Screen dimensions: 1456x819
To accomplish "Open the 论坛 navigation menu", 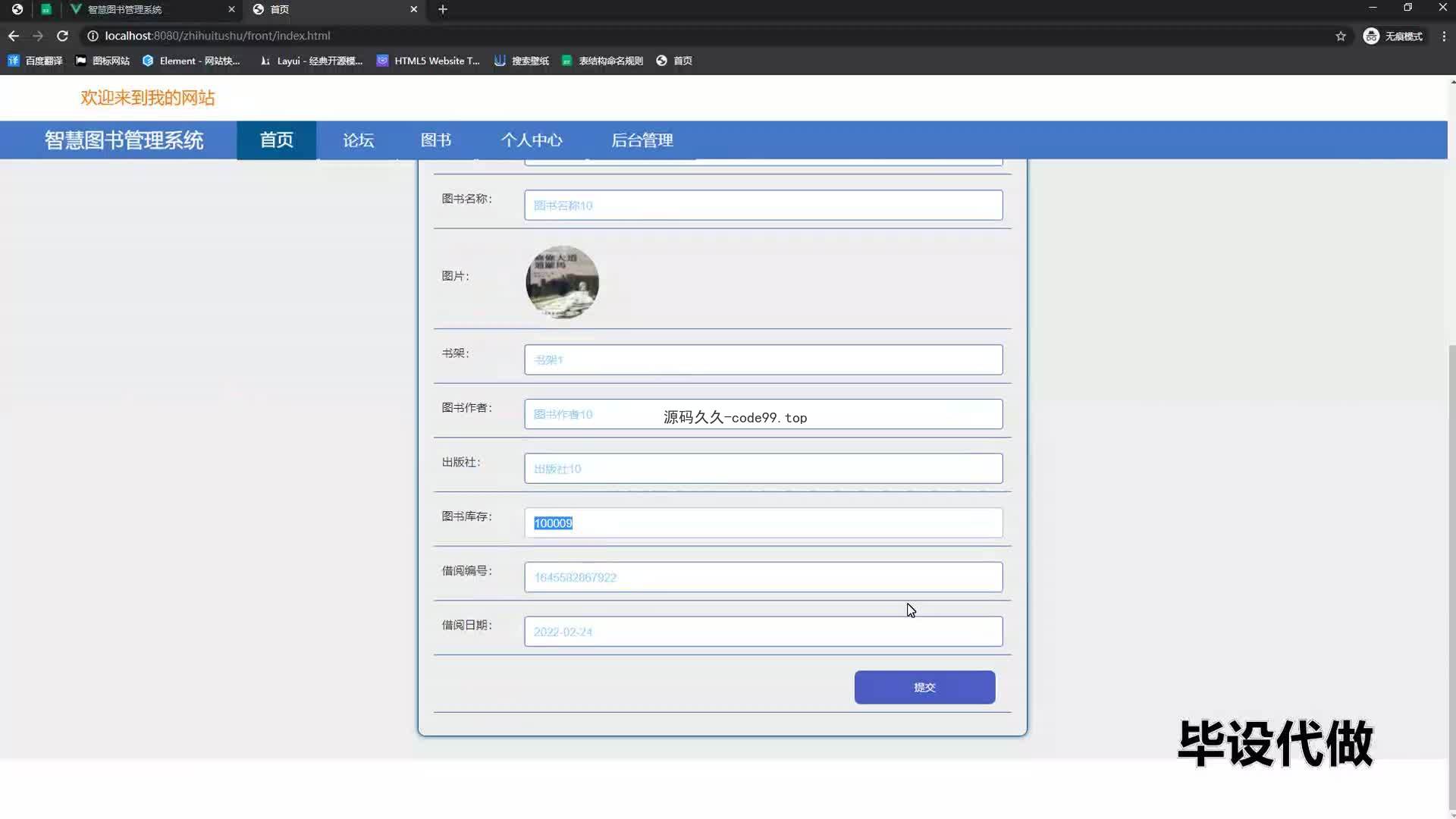I will 358,140.
